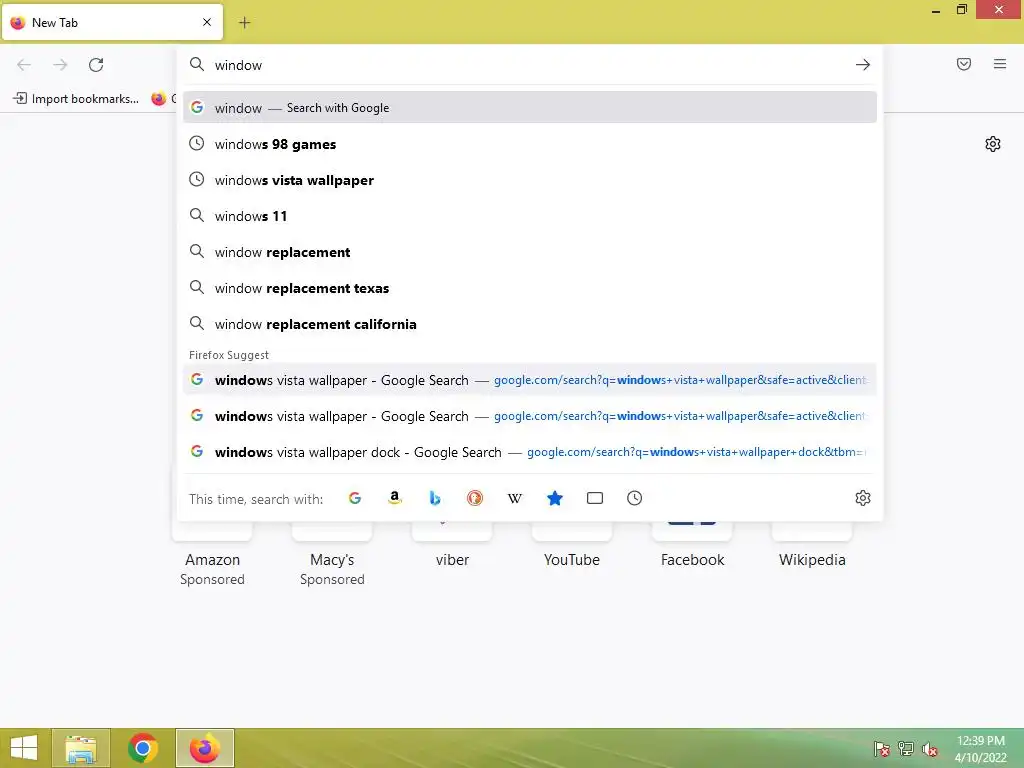Launch Google Chrome from taskbar
1024x768 pixels.
click(142, 748)
